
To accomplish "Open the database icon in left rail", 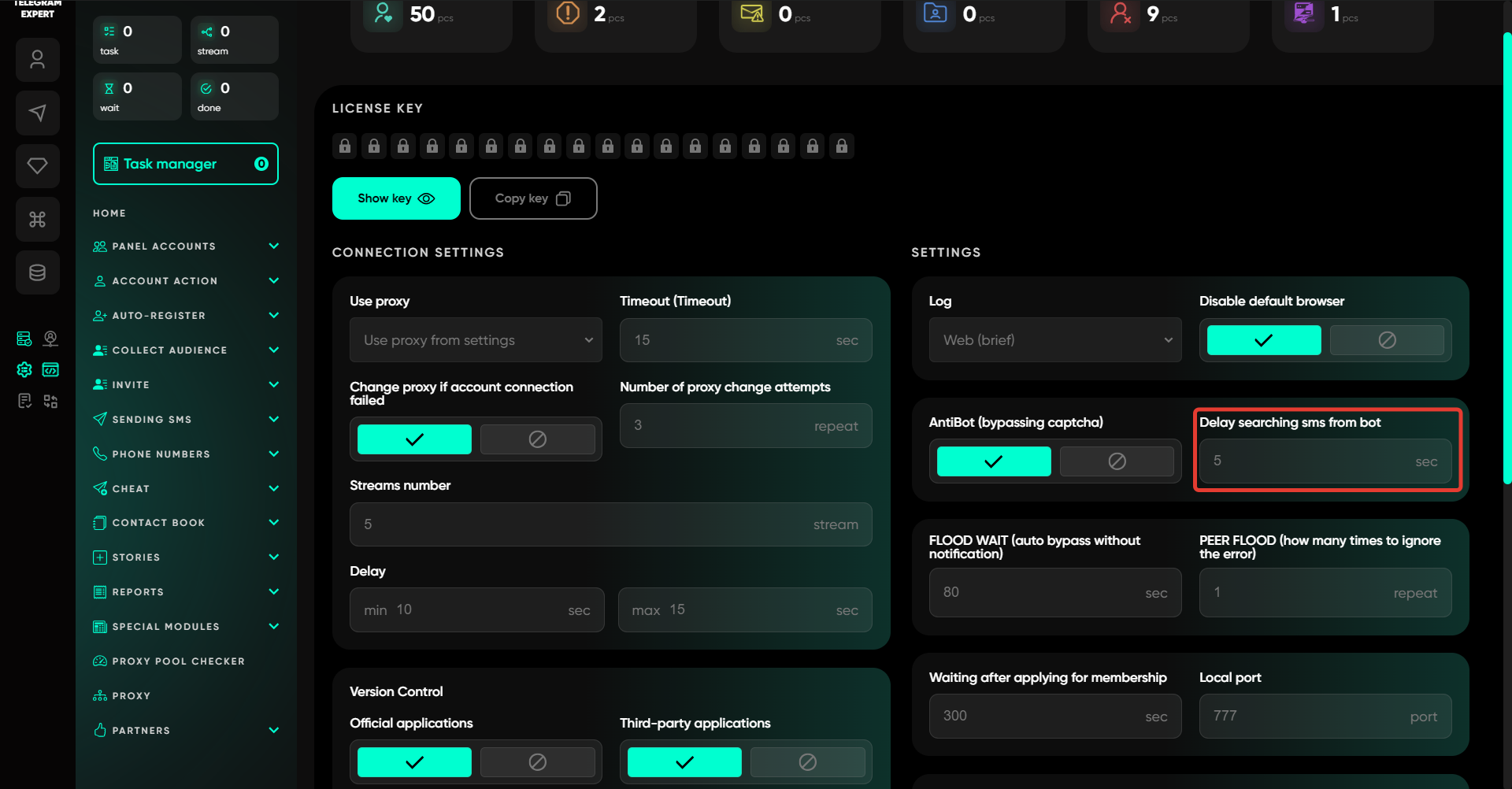I will click(37, 272).
